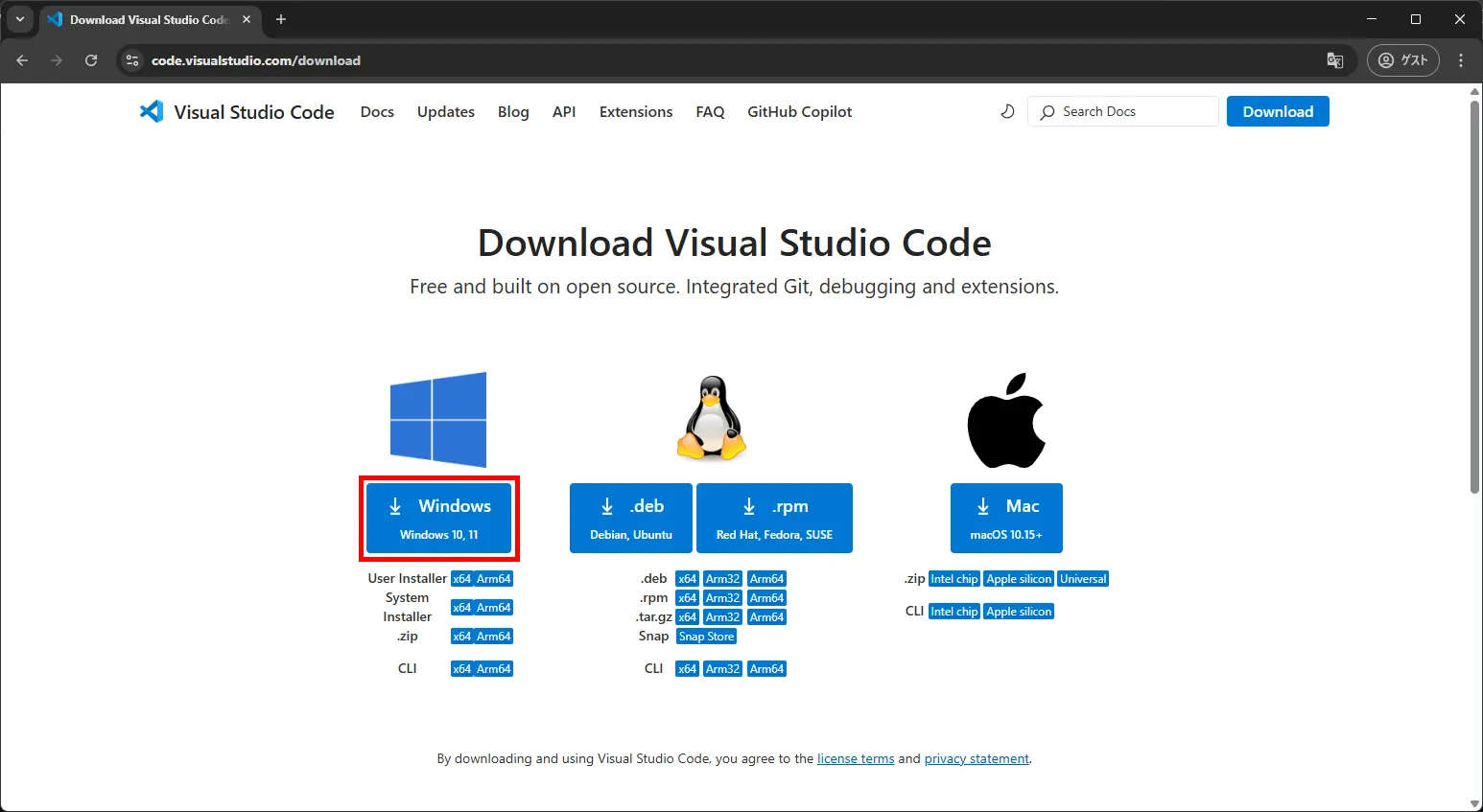Open a new tab with the plus icon

281,19
